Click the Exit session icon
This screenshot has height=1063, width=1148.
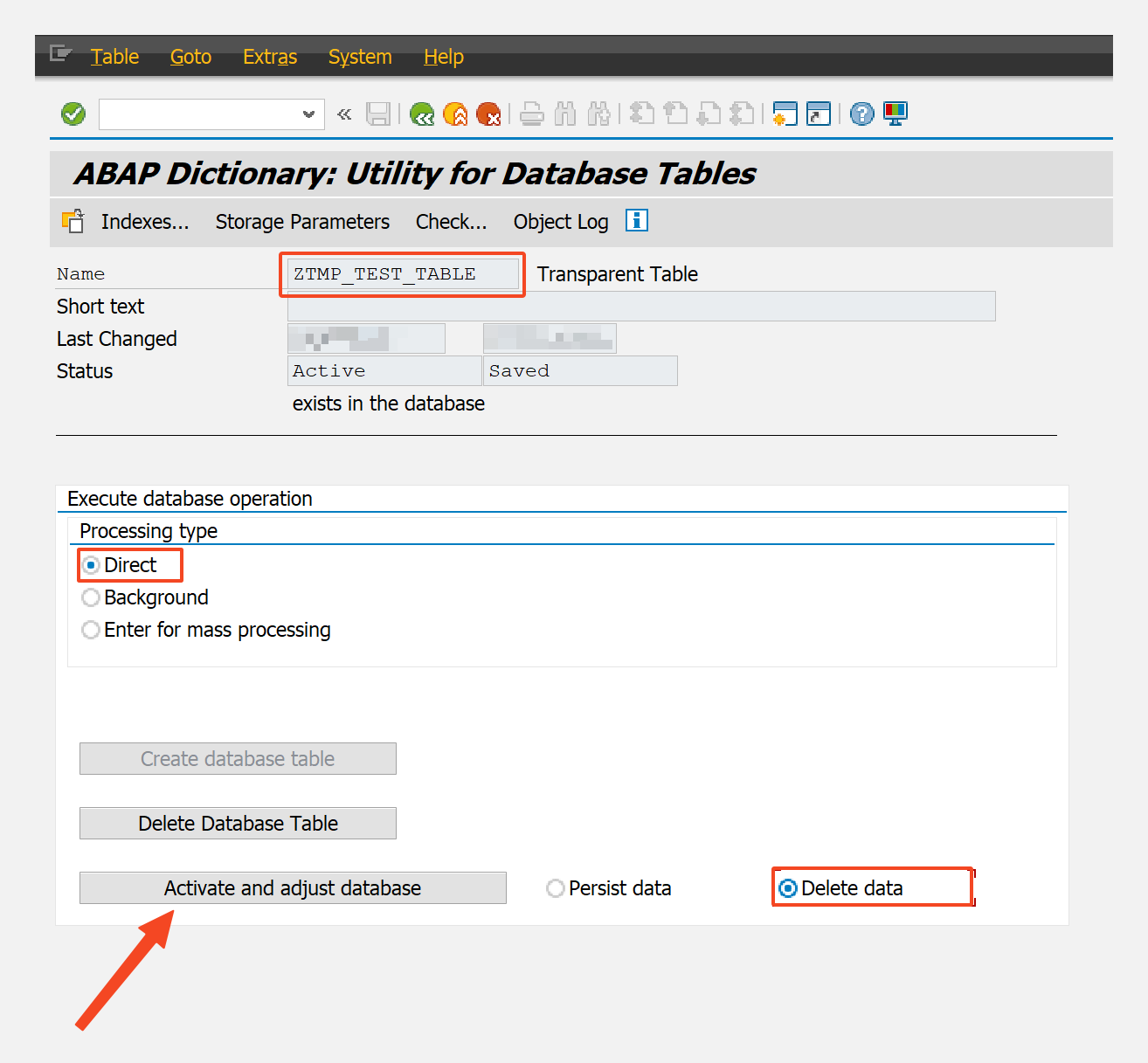455,114
